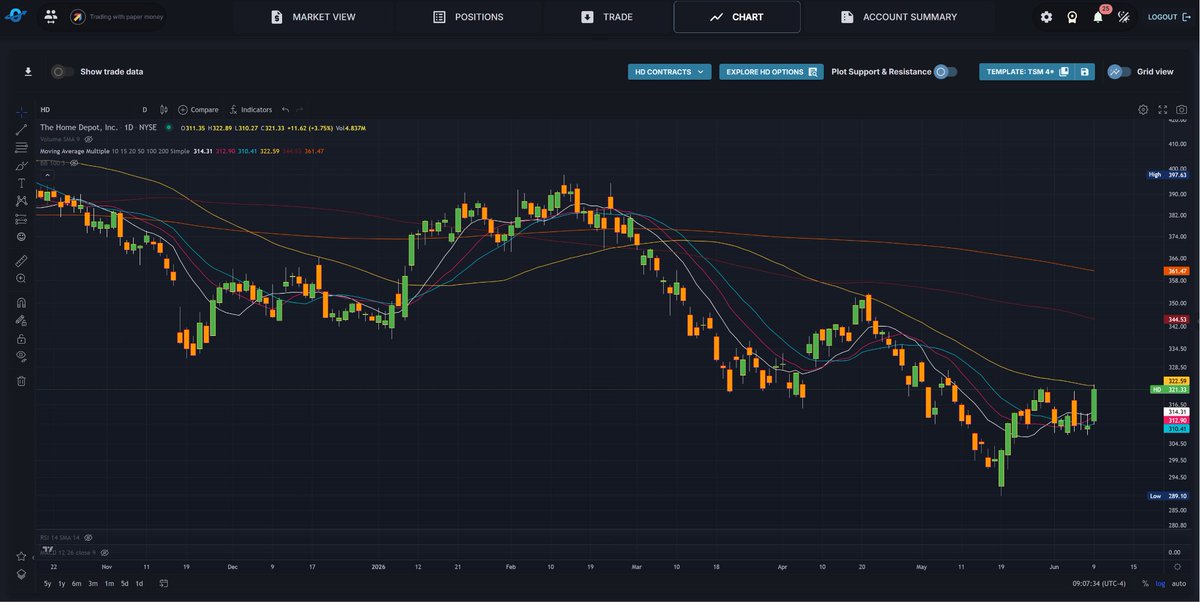Toggle the Grid view switch

point(1119,72)
